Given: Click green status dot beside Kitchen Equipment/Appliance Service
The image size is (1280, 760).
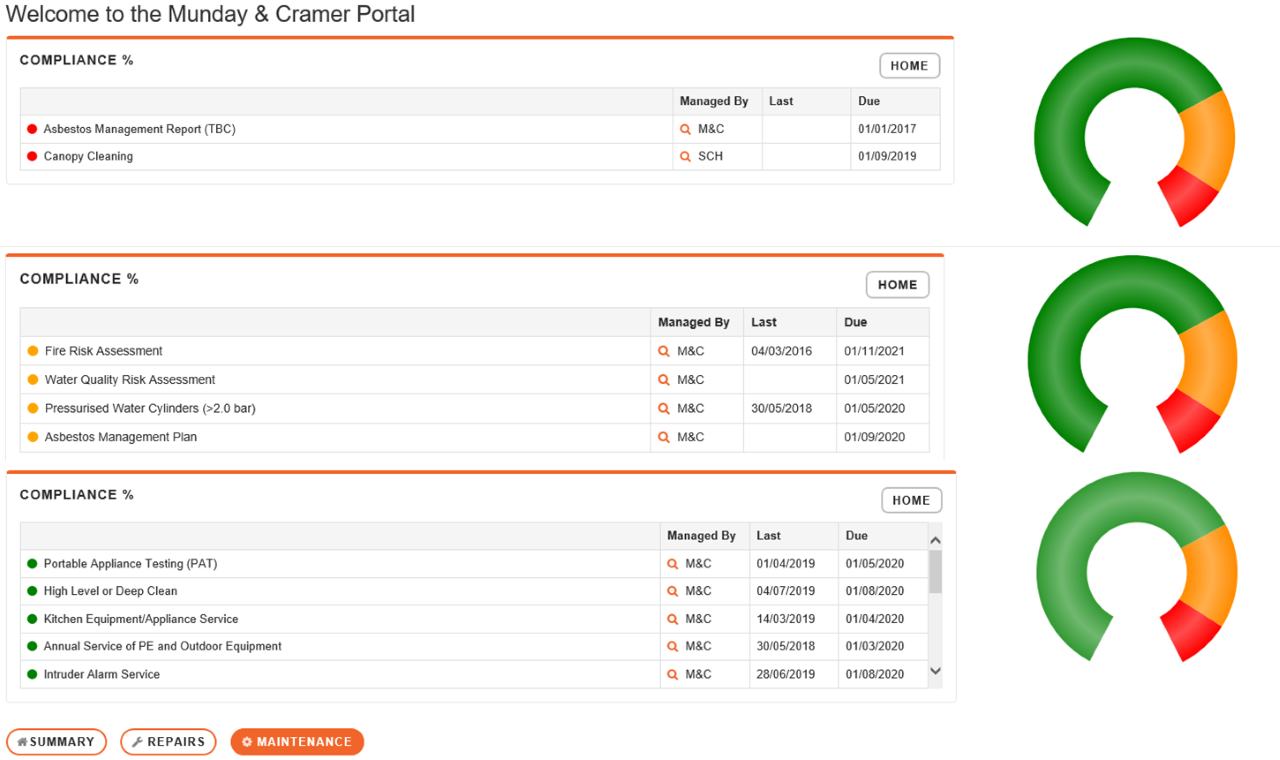Looking at the screenshot, I should point(32,619).
